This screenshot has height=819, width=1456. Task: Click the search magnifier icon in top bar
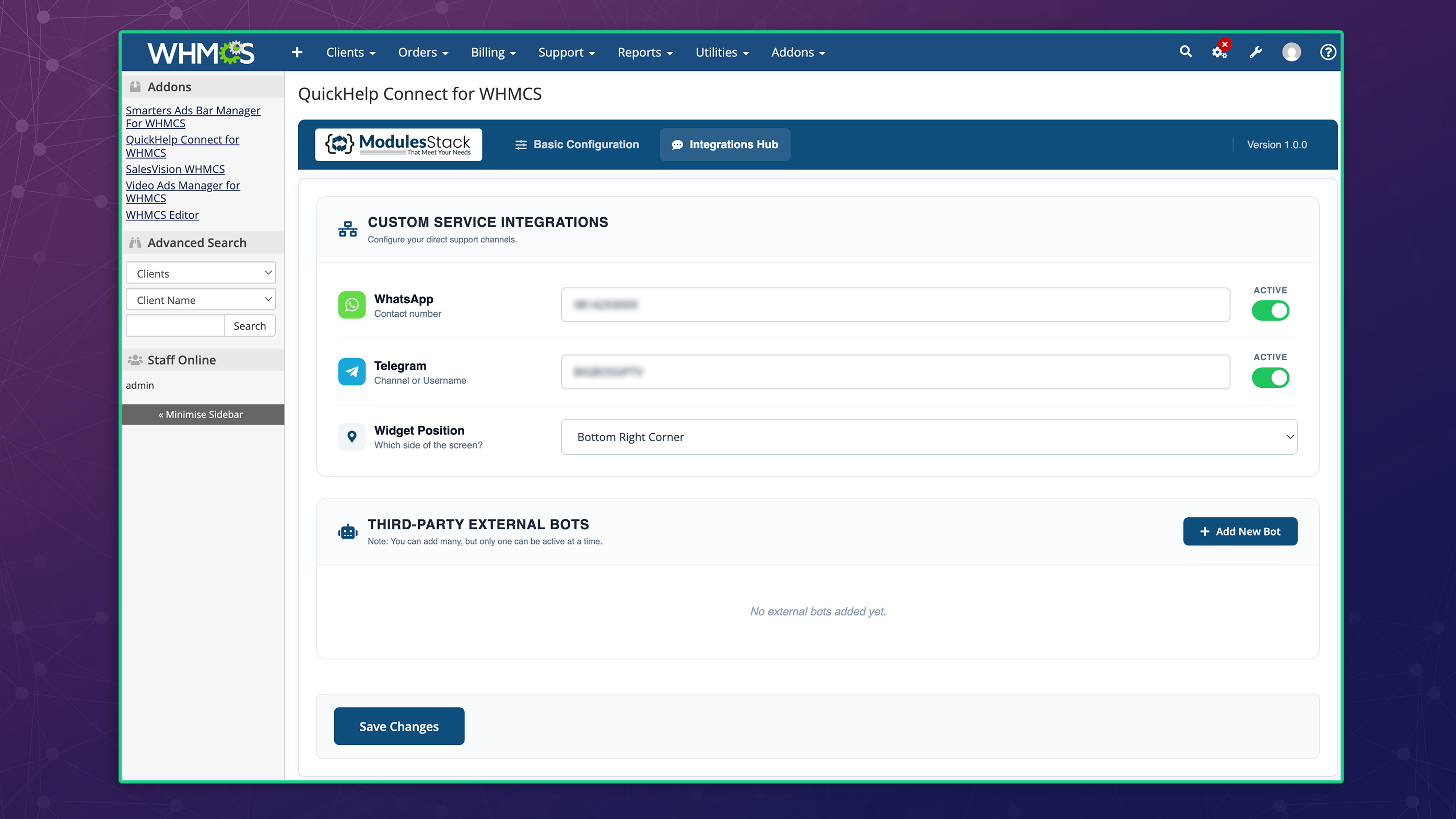1185,52
